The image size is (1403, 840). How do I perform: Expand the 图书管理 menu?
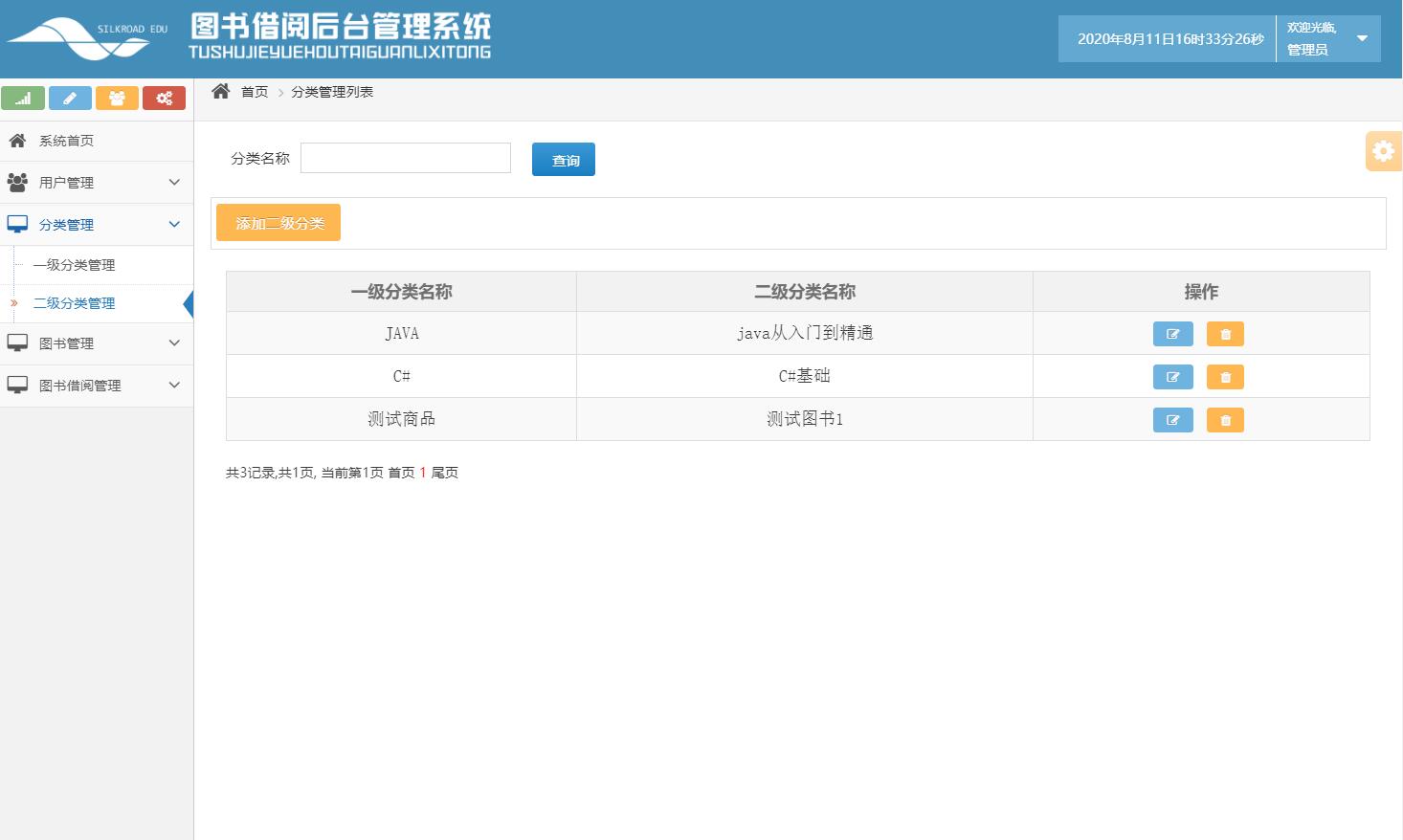point(96,343)
